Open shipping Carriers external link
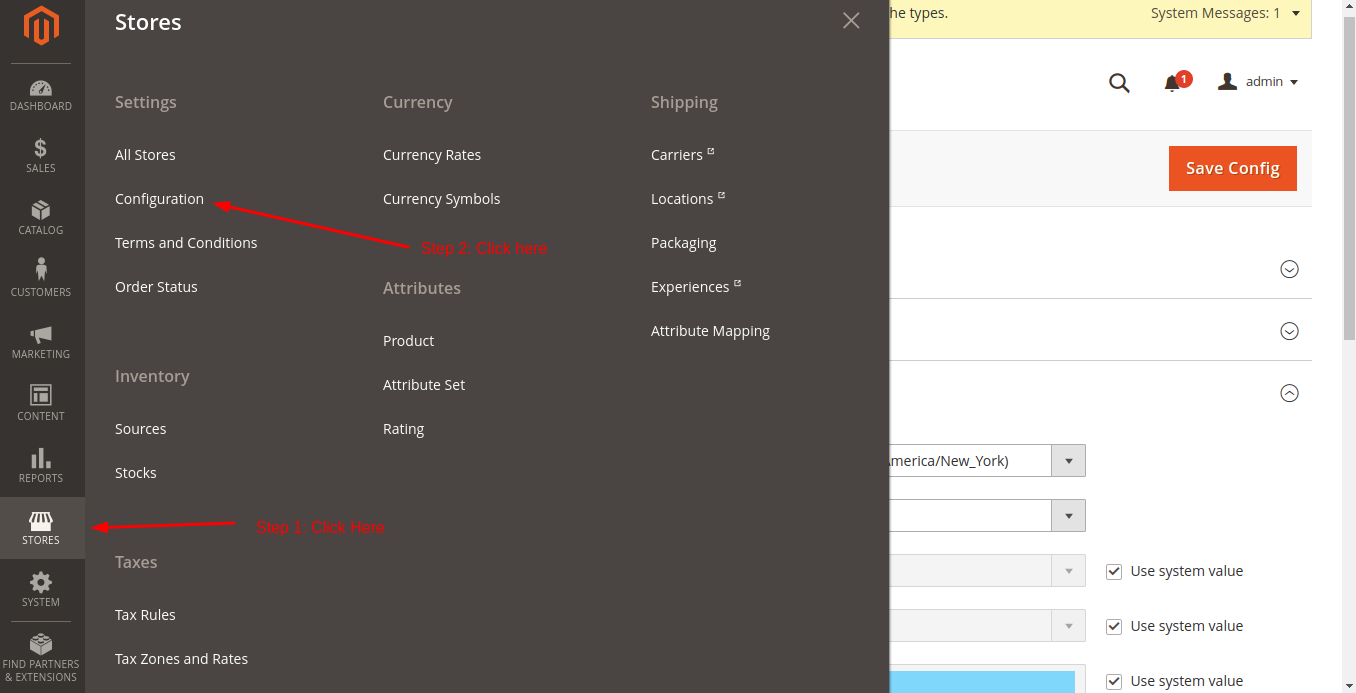1356x693 pixels. coord(682,155)
